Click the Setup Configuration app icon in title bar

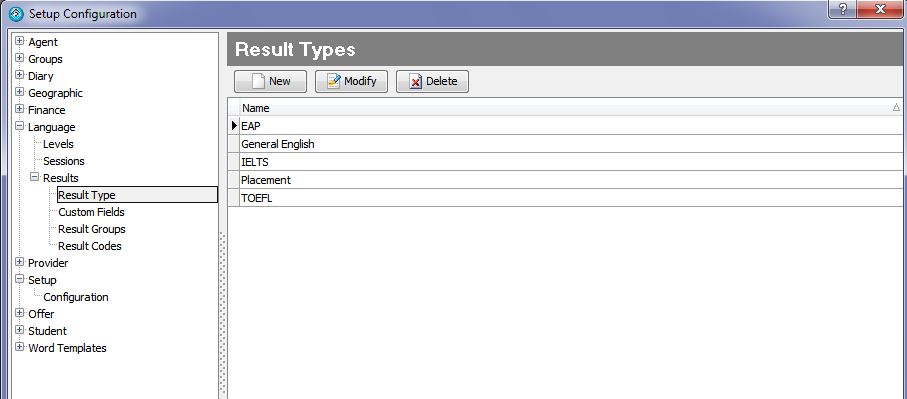pos(17,13)
